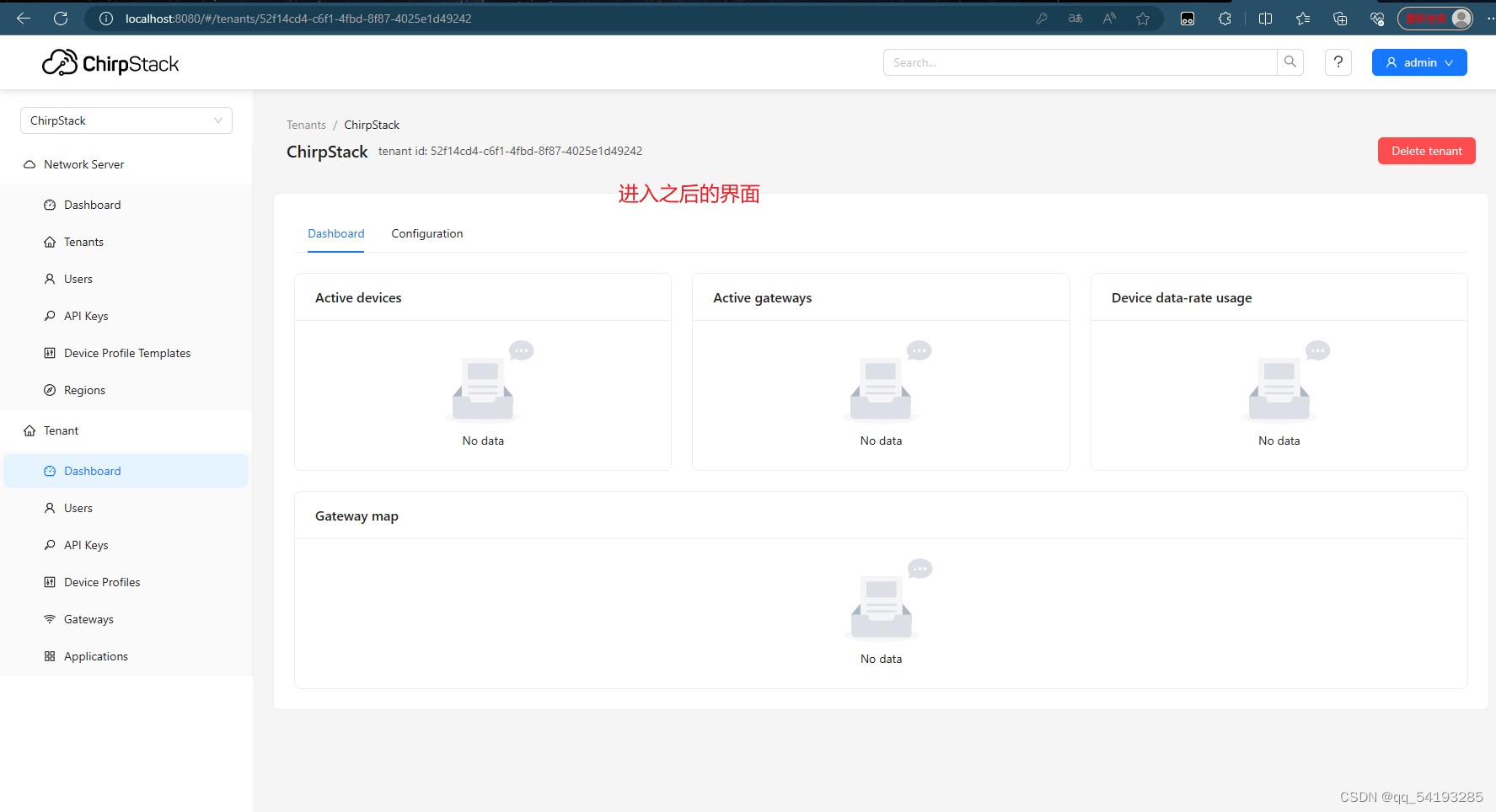This screenshot has height=812, width=1496.
Task: Open browser extensions puzzle icon
Action: coord(1225,19)
